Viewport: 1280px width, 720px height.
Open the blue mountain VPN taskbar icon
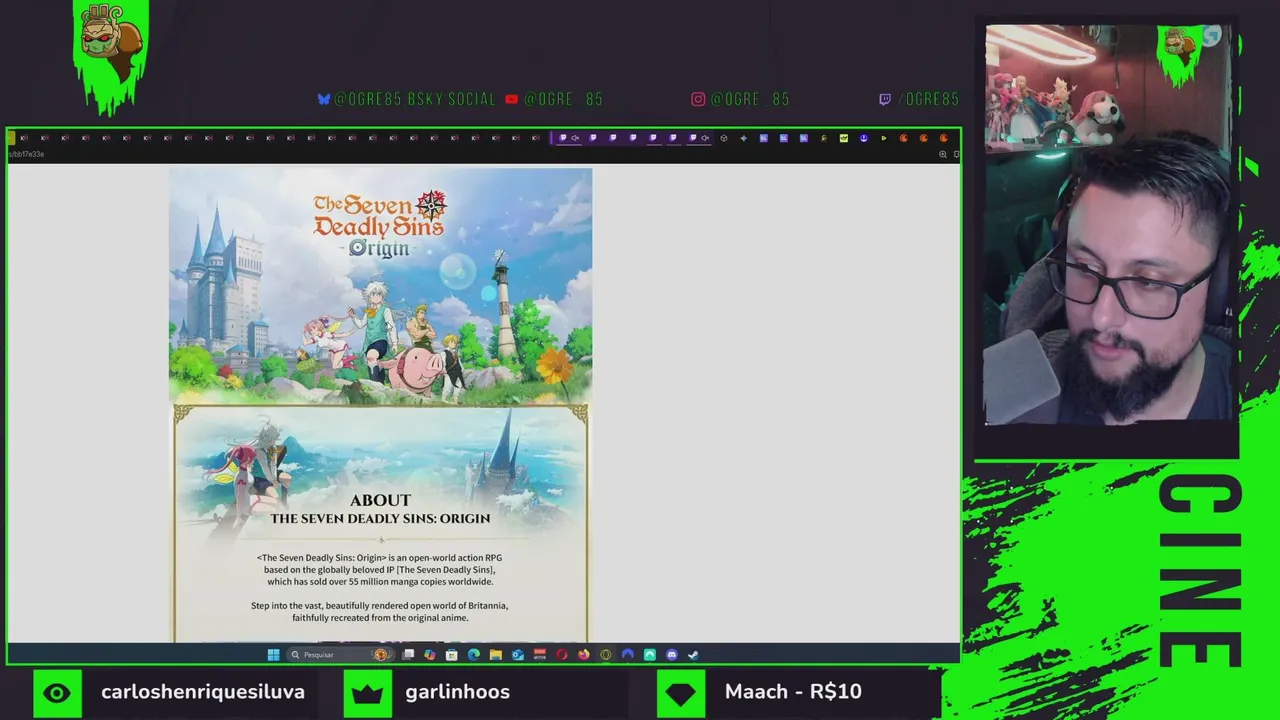628,655
